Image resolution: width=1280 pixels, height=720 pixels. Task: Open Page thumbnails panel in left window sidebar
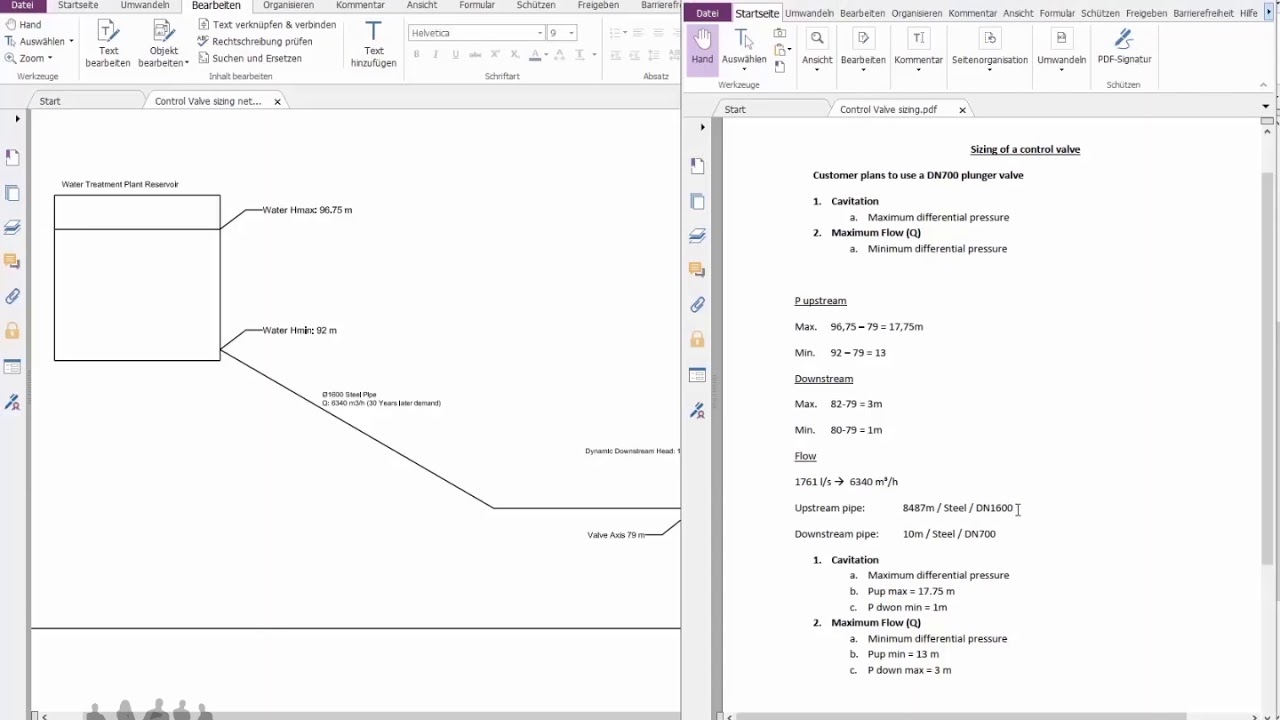point(13,193)
